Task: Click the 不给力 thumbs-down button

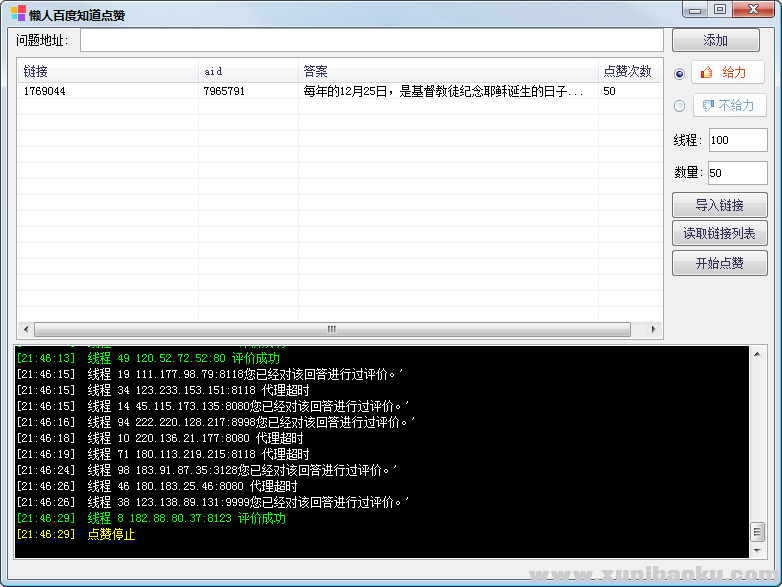Action: (x=729, y=105)
